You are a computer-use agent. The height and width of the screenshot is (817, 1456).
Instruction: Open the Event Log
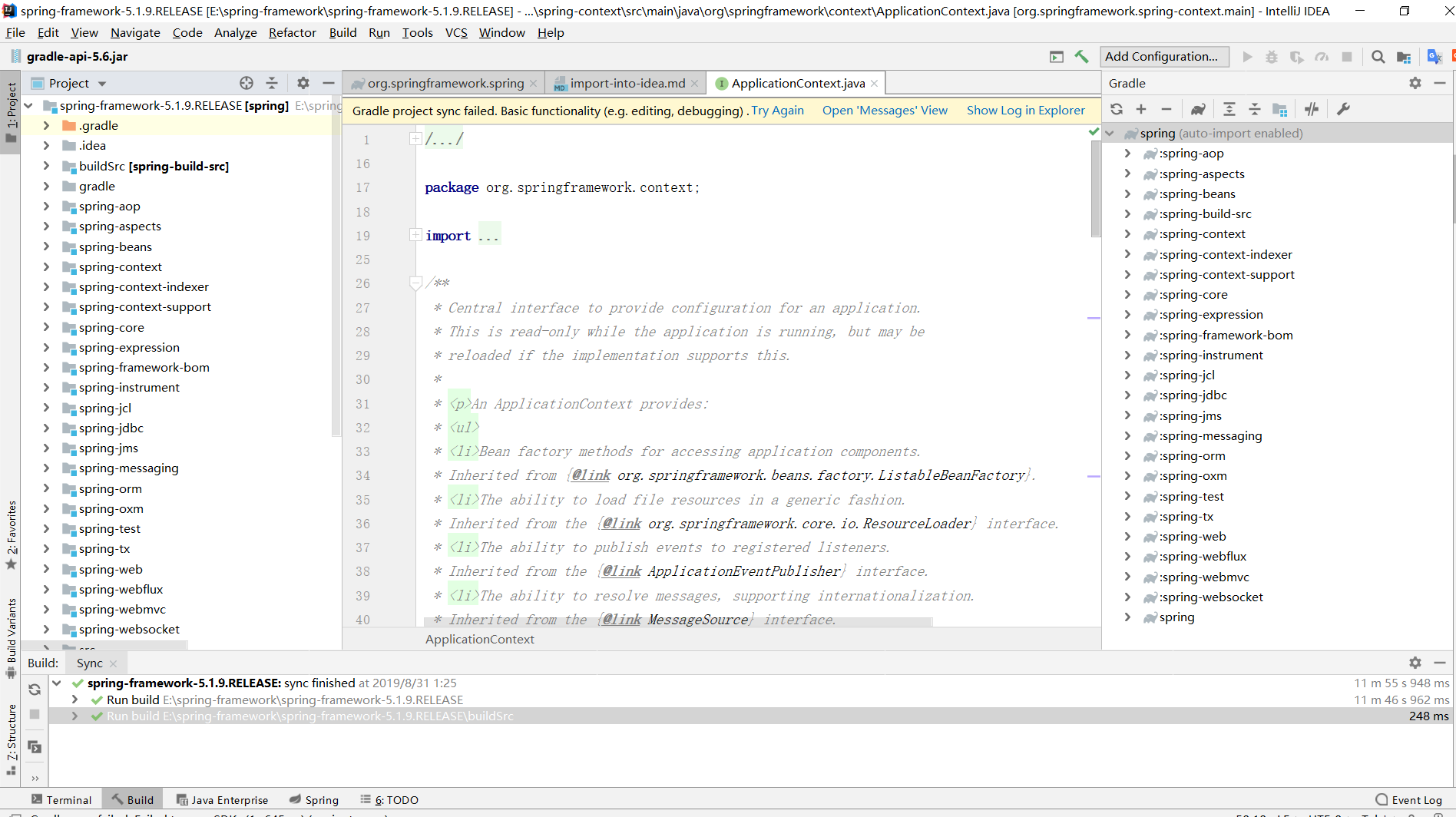pos(1408,799)
